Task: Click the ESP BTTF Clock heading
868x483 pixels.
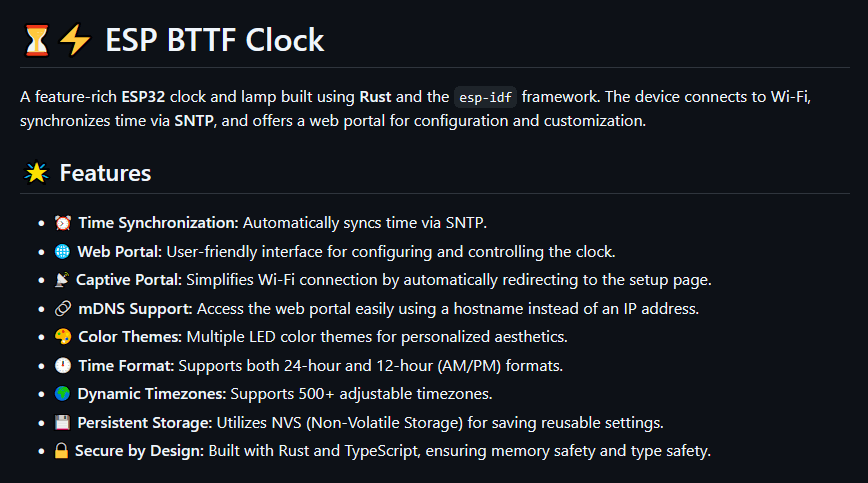Action: click(x=214, y=40)
